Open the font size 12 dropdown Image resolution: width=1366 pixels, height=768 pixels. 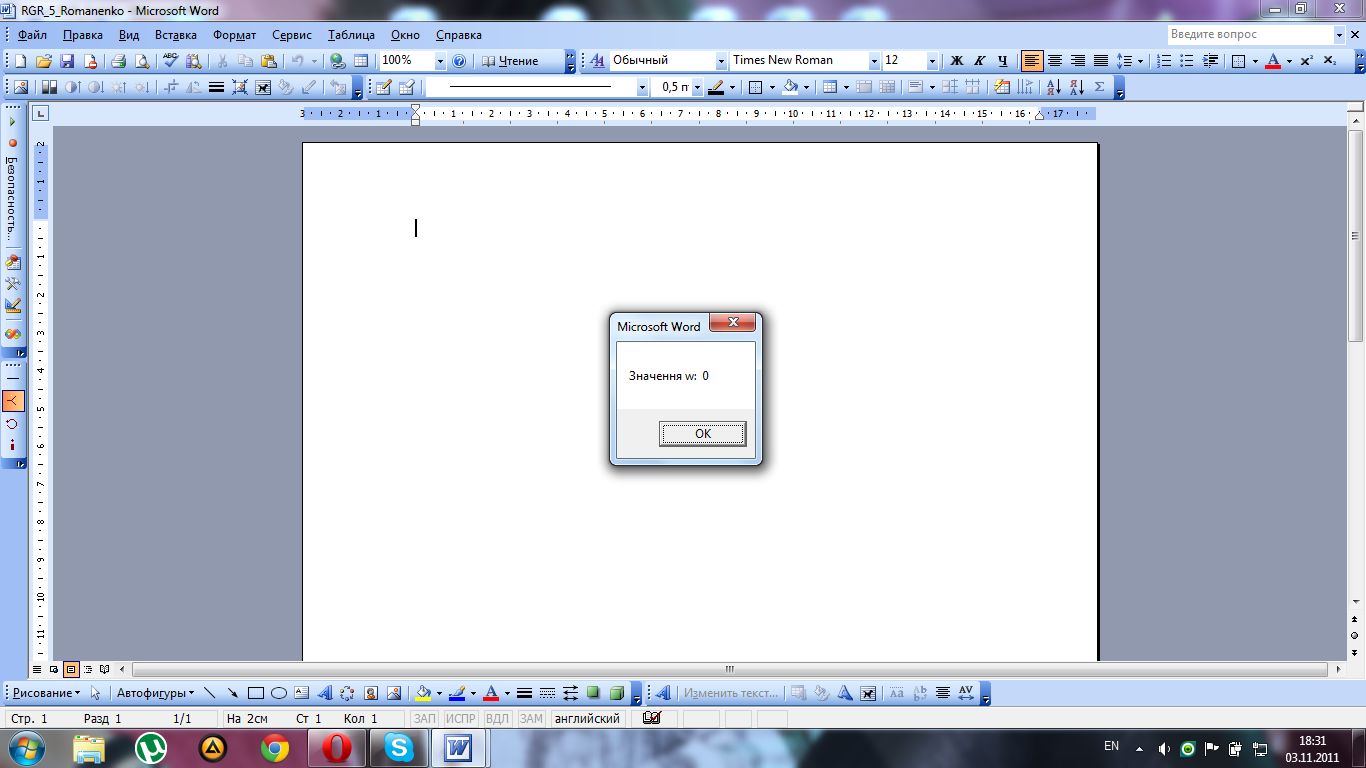click(932, 61)
